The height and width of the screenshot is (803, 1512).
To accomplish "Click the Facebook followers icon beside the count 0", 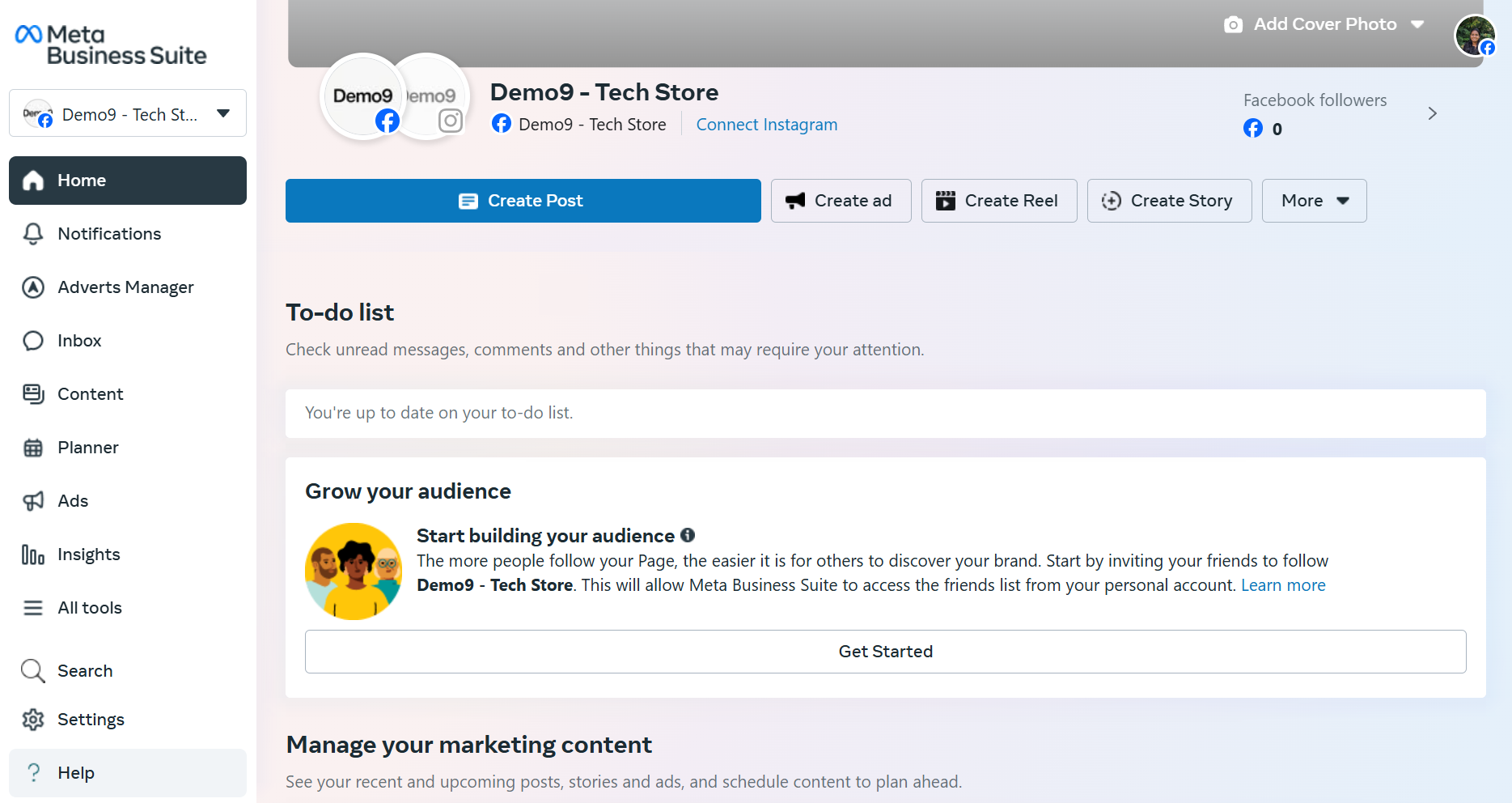I will [1253, 129].
